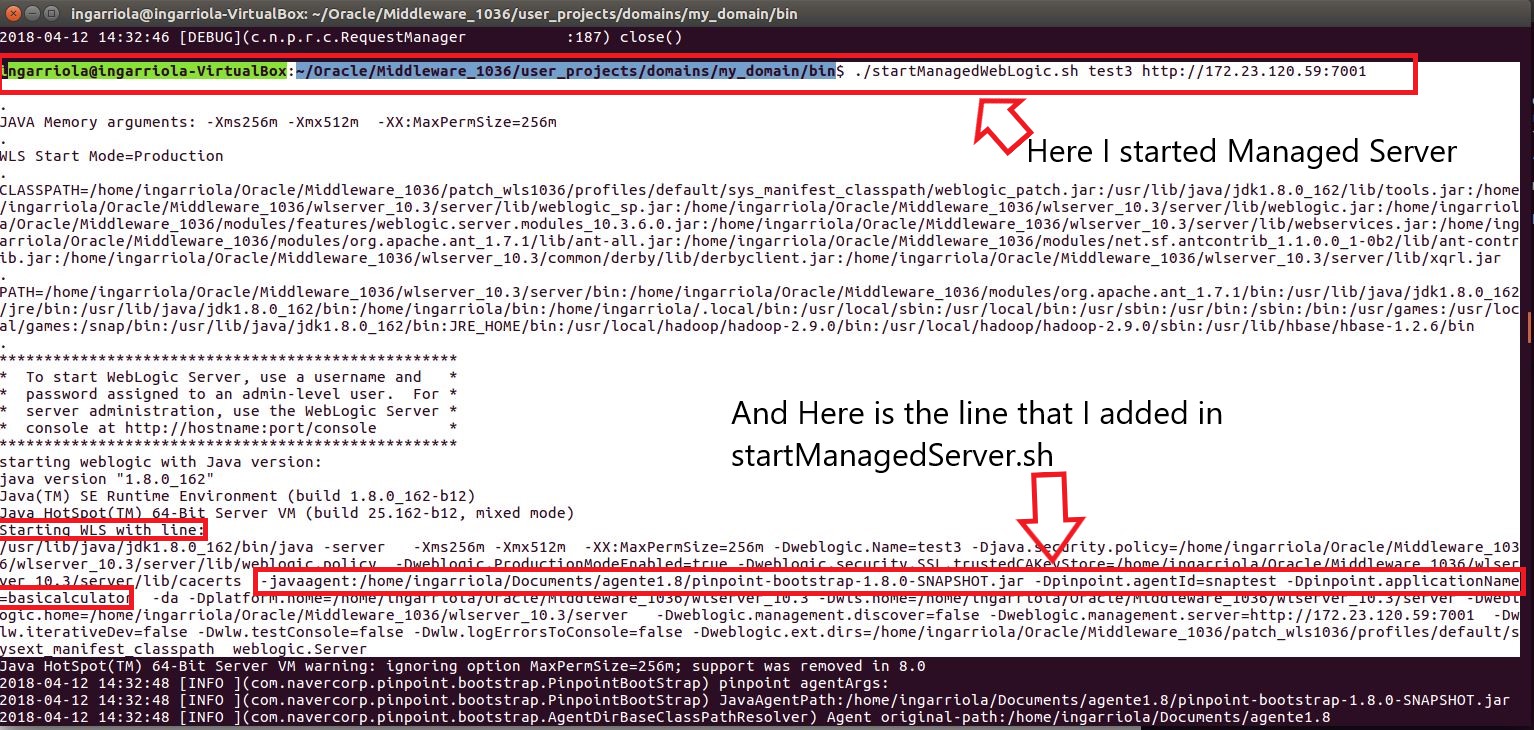Click the URL "http://172.23.120.59:7001" in the typed command

(1254, 72)
